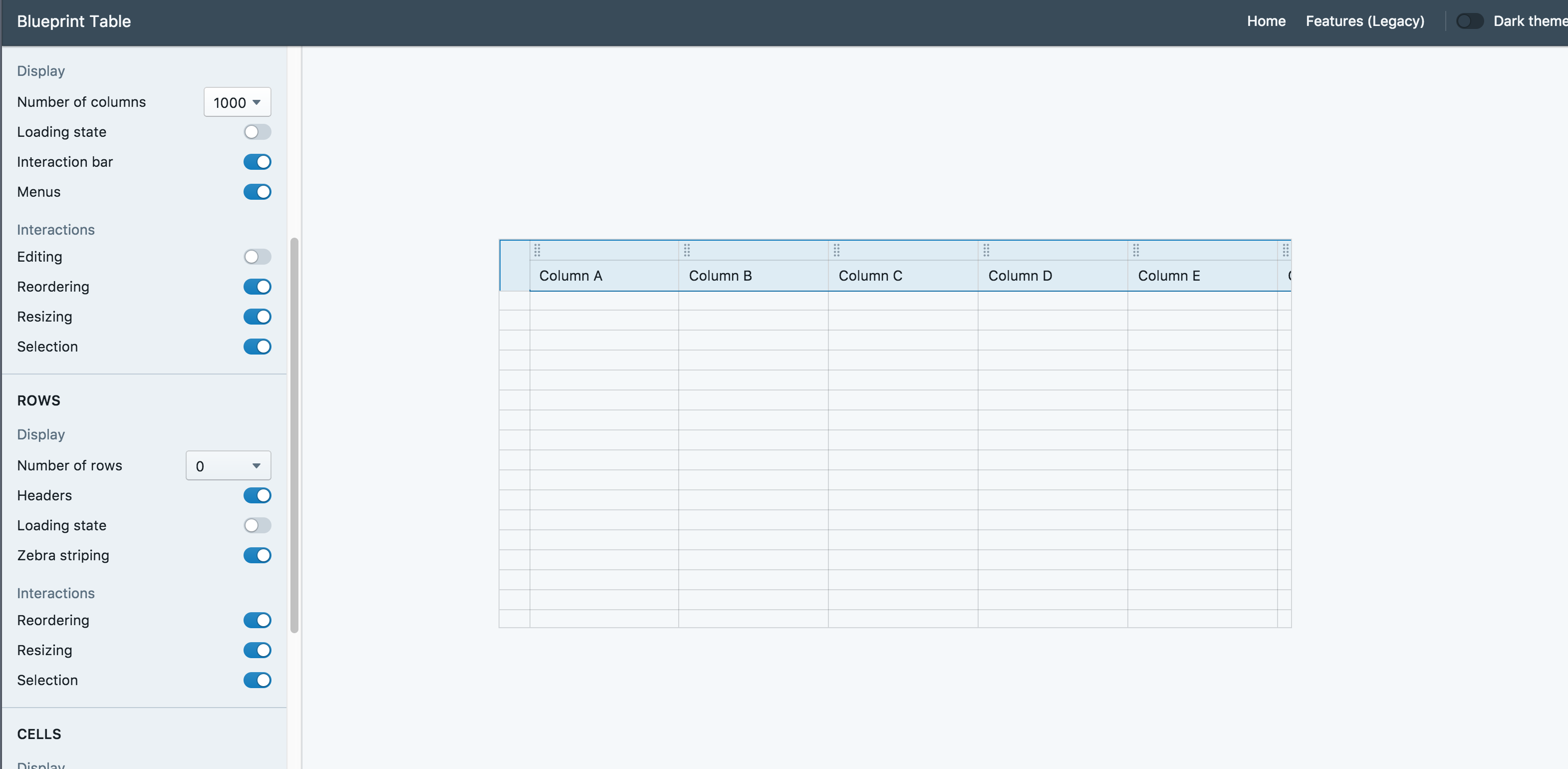Click the drag handle on the rightmost partial column
Viewport: 1568px width, 769px height.
point(1285,250)
